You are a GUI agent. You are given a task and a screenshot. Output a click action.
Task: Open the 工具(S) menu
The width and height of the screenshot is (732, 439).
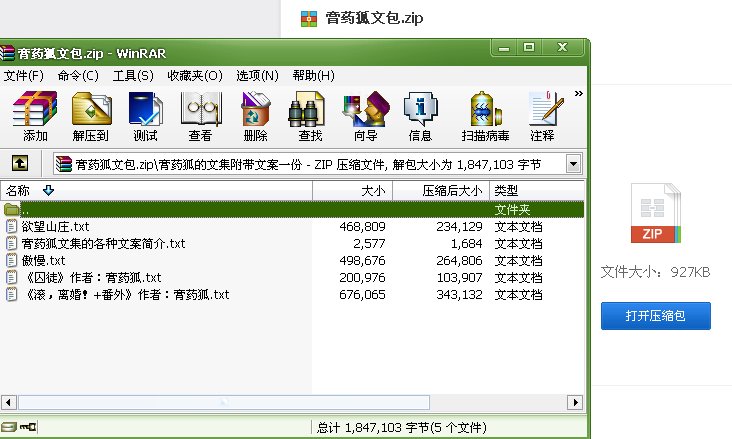(x=133, y=76)
